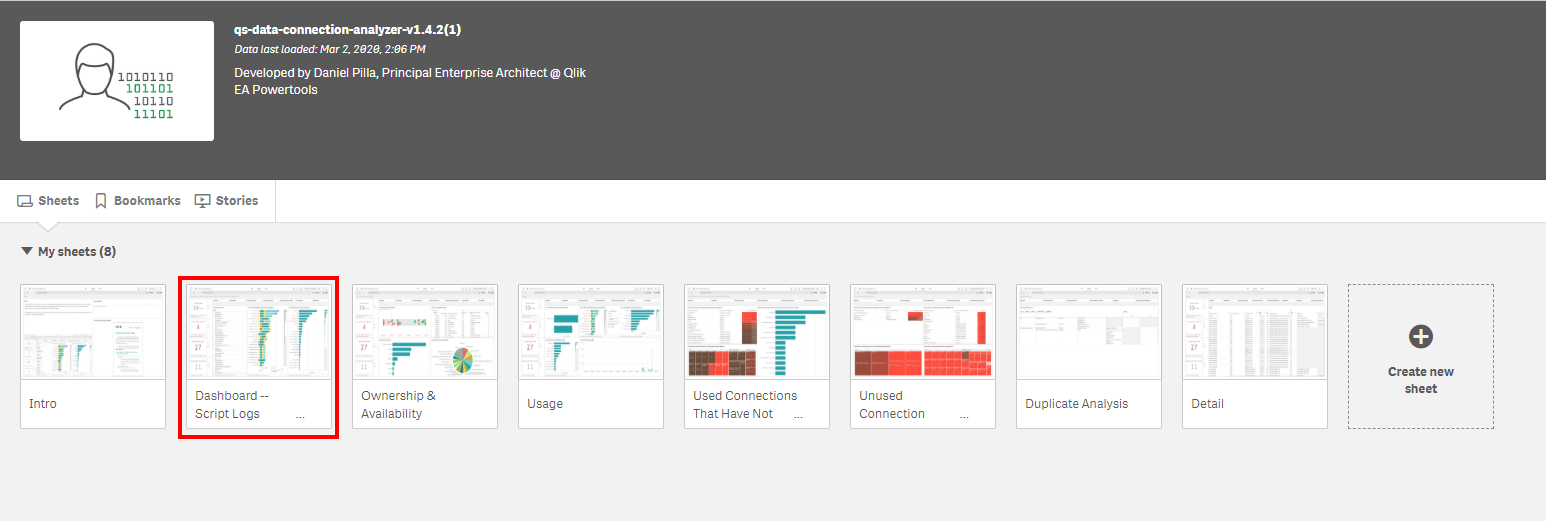Image resolution: width=1546 pixels, height=521 pixels.
Task: Click the My sheets (8) heading
Action: (x=77, y=252)
